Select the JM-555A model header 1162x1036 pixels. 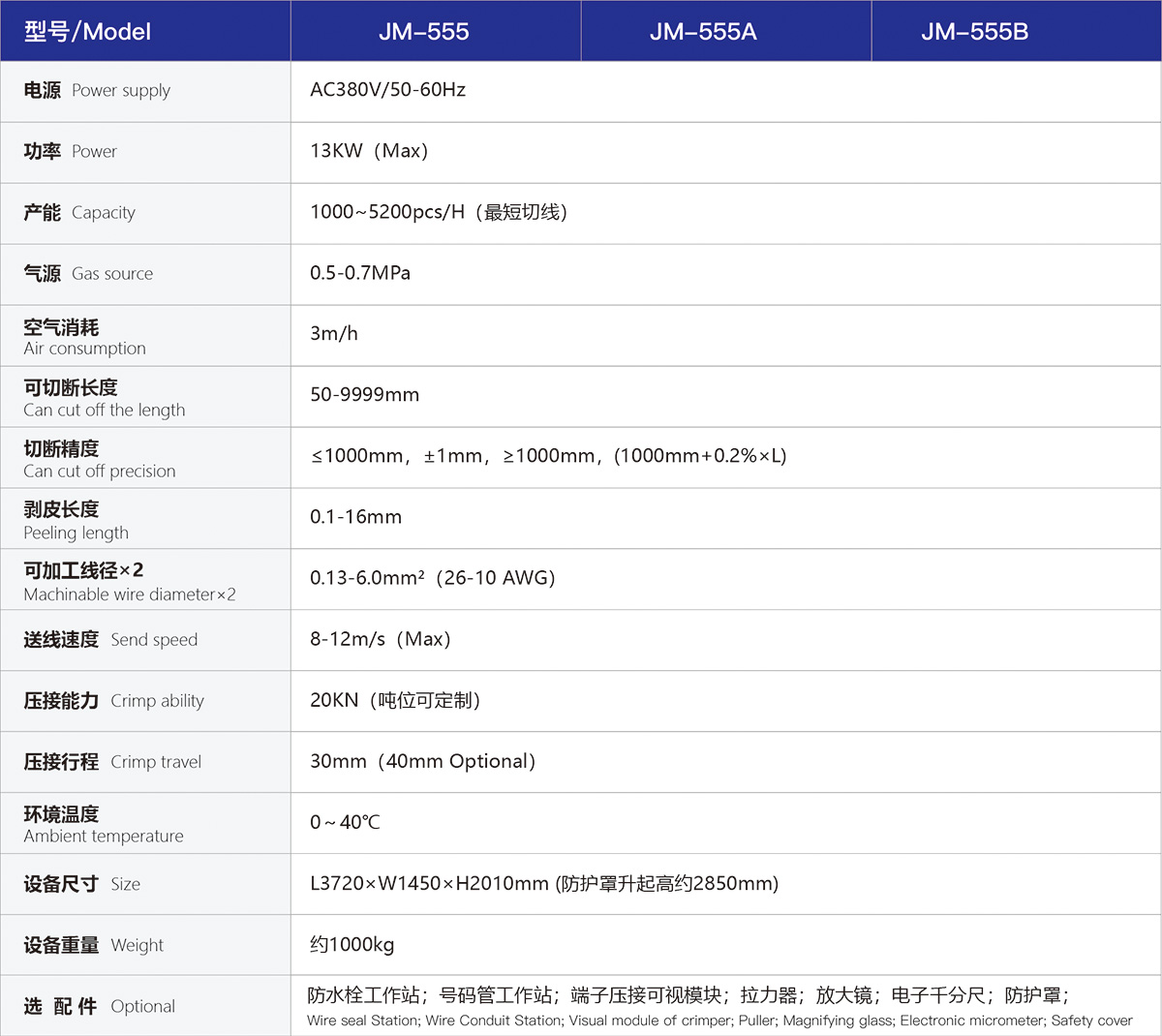click(703, 32)
